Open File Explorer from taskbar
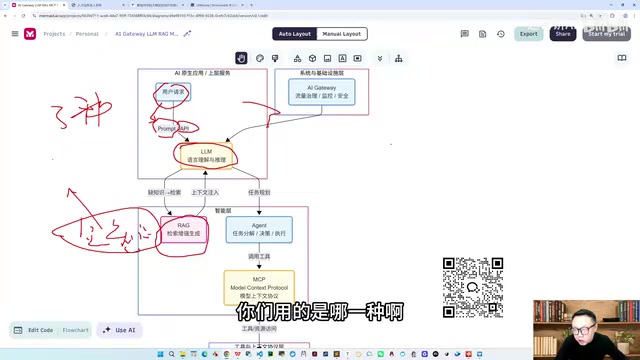The height and width of the screenshot is (360, 640). (x=182, y=354)
